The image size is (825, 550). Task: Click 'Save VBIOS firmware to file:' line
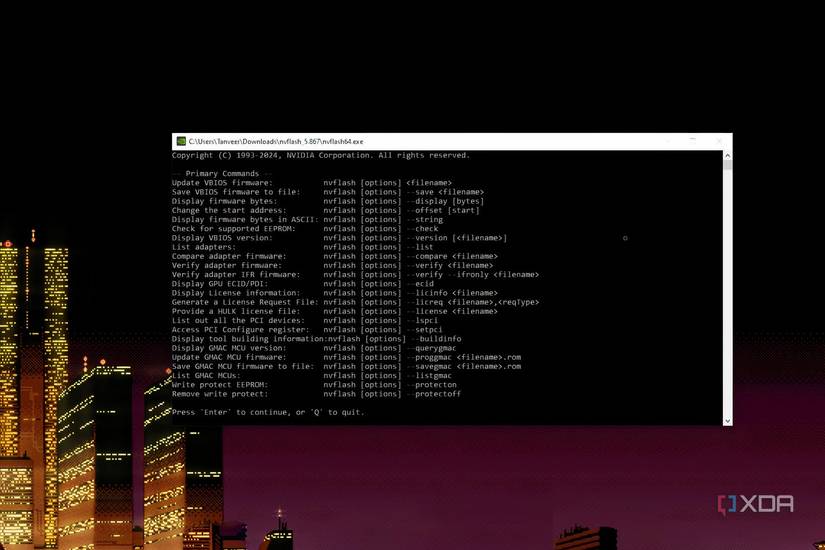tap(328, 192)
